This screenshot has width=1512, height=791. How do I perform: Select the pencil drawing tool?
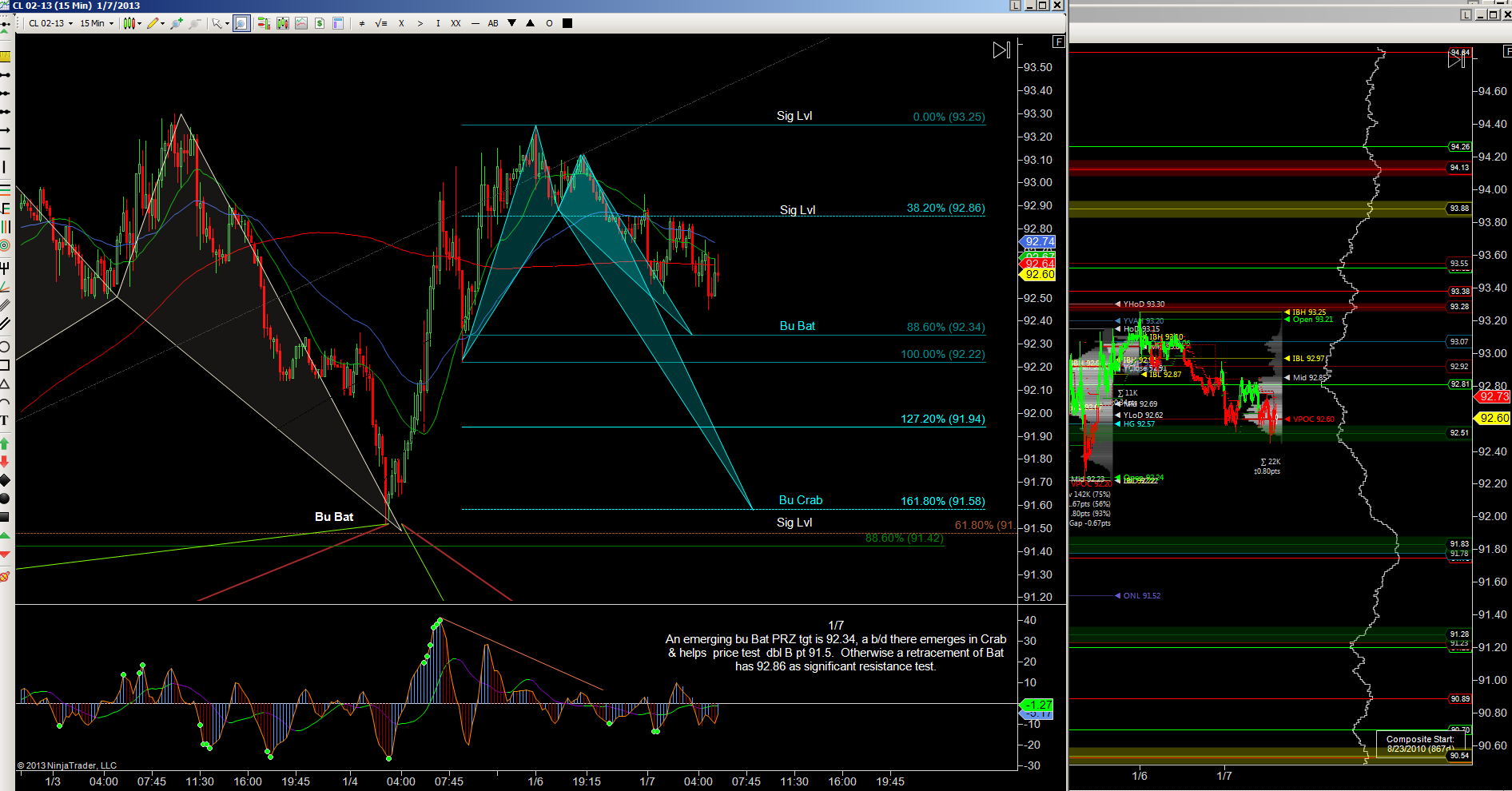click(153, 23)
